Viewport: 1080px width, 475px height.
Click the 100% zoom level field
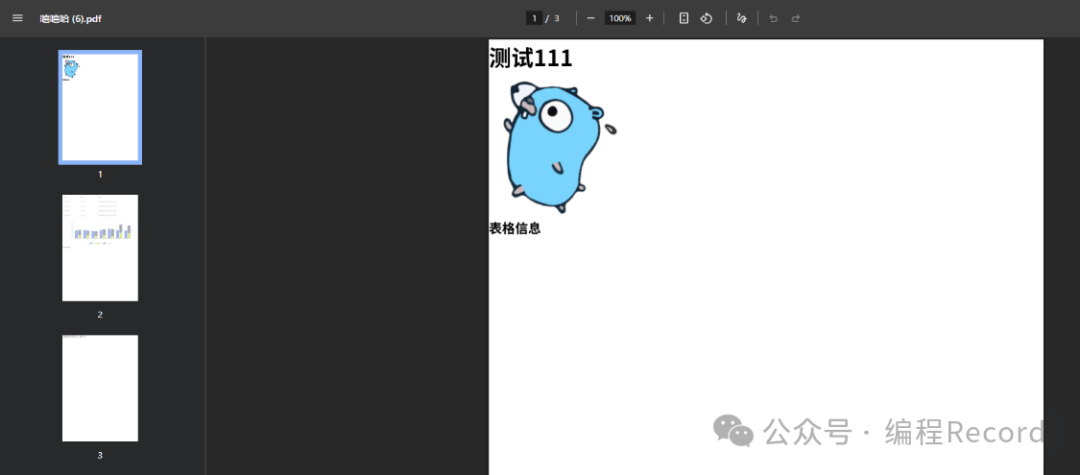[x=620, y=18]
